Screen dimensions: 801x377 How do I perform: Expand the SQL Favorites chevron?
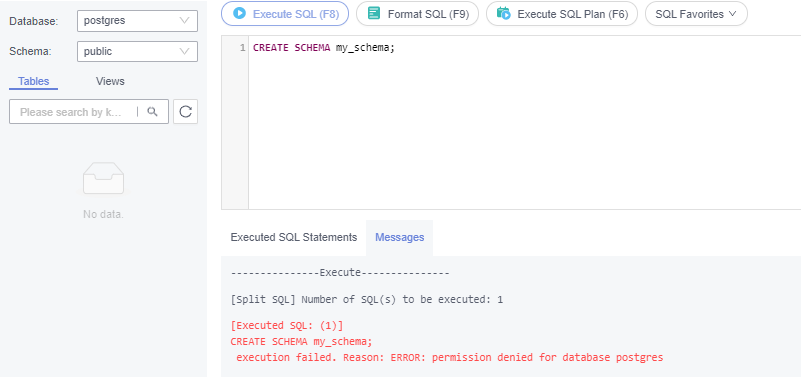[x=733, y=14]
